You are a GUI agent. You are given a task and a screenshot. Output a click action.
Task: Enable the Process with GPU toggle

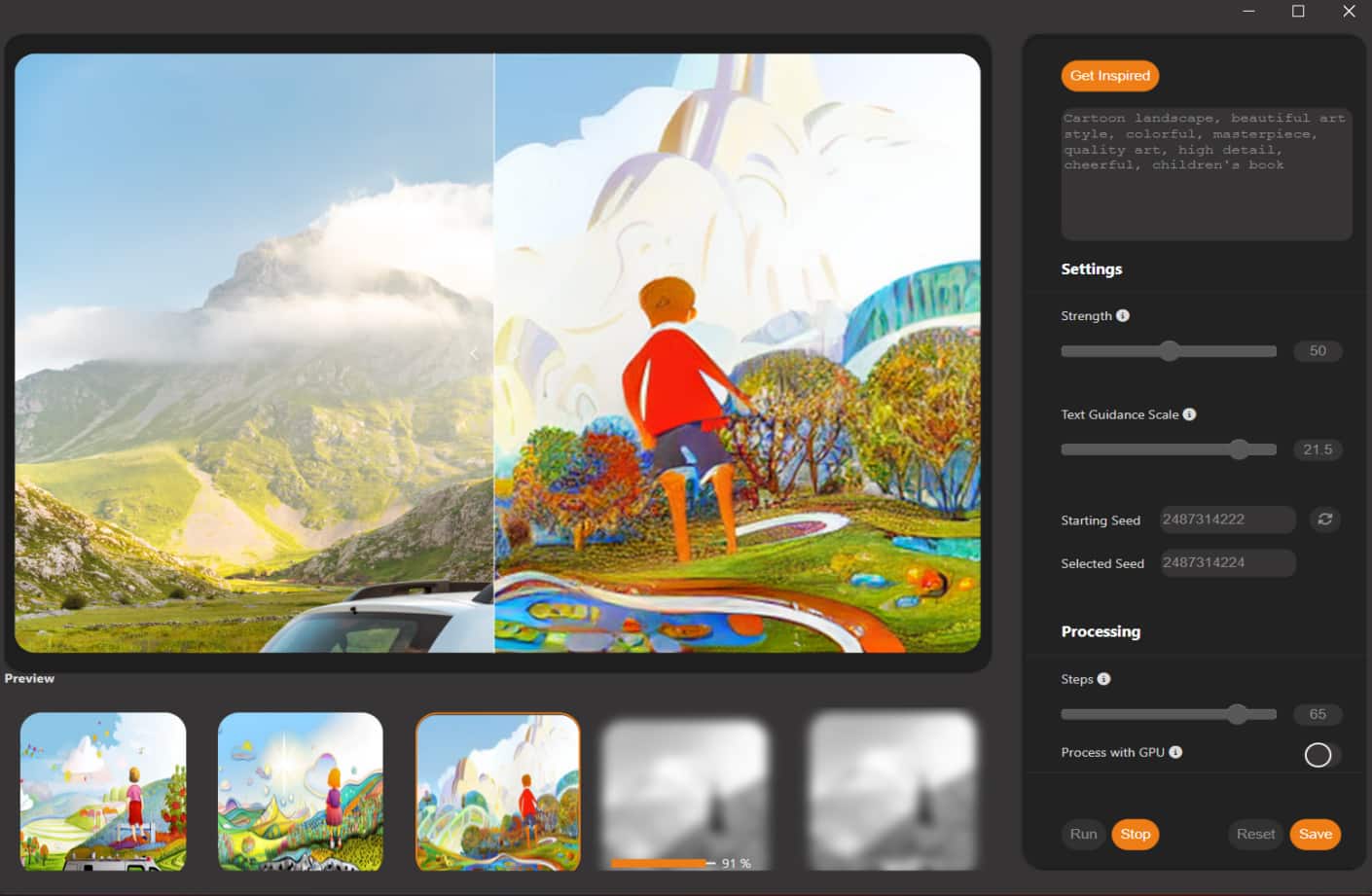(x=1319, y=754)
